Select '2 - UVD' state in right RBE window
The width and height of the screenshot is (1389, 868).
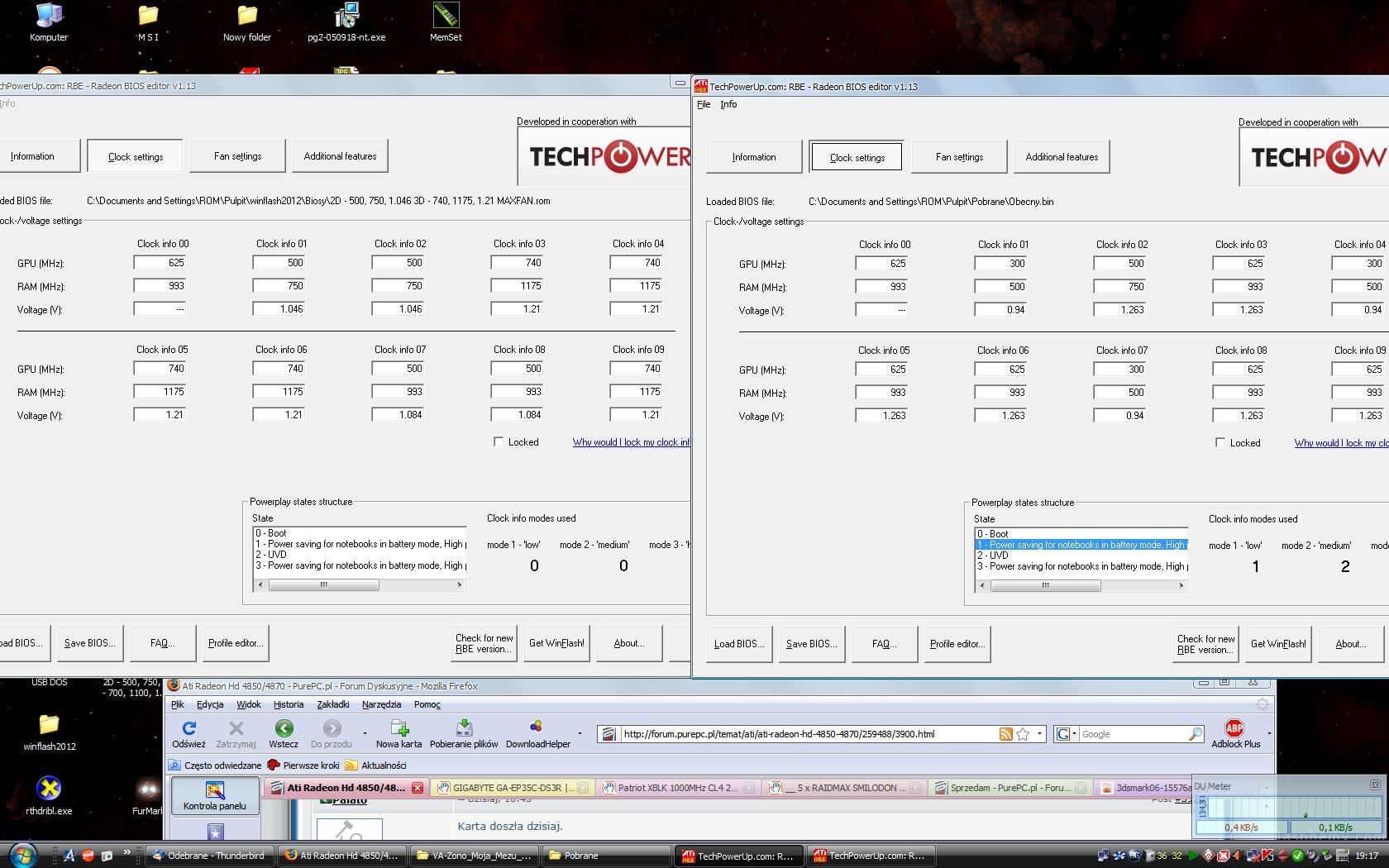point(1081,556)
